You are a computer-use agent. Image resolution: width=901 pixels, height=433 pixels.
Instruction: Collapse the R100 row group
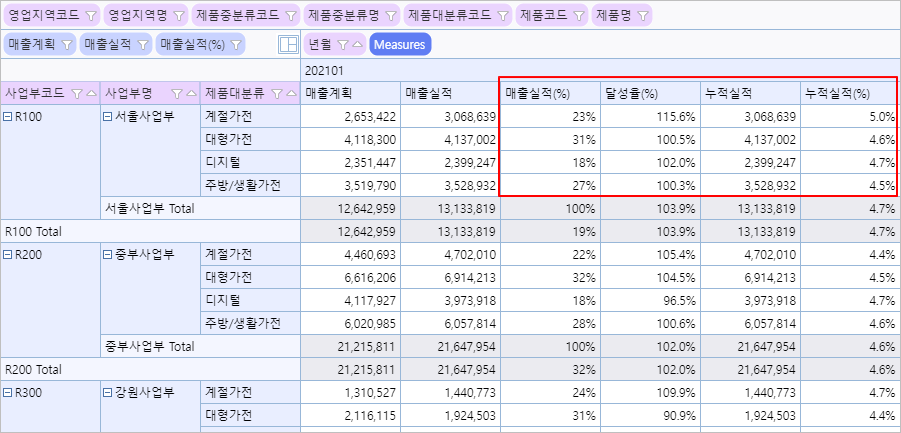(x=9, y=117)
